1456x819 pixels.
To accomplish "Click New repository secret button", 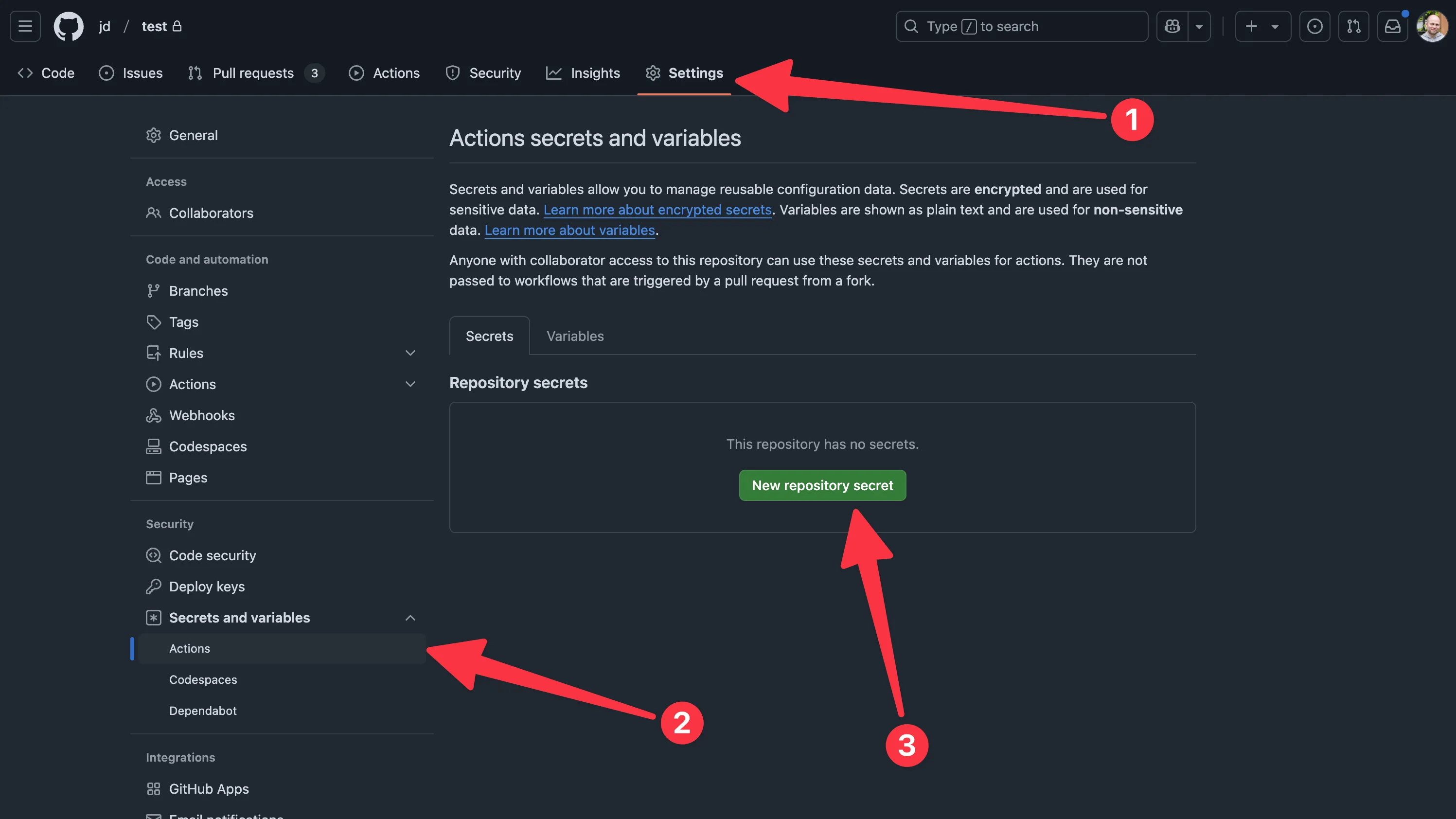I will click(822, 485).
